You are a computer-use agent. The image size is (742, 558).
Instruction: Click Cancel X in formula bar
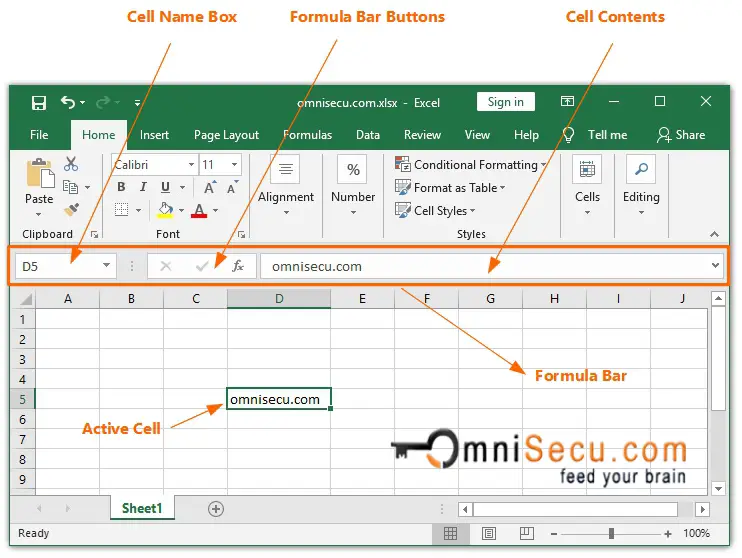click(166, 266)
